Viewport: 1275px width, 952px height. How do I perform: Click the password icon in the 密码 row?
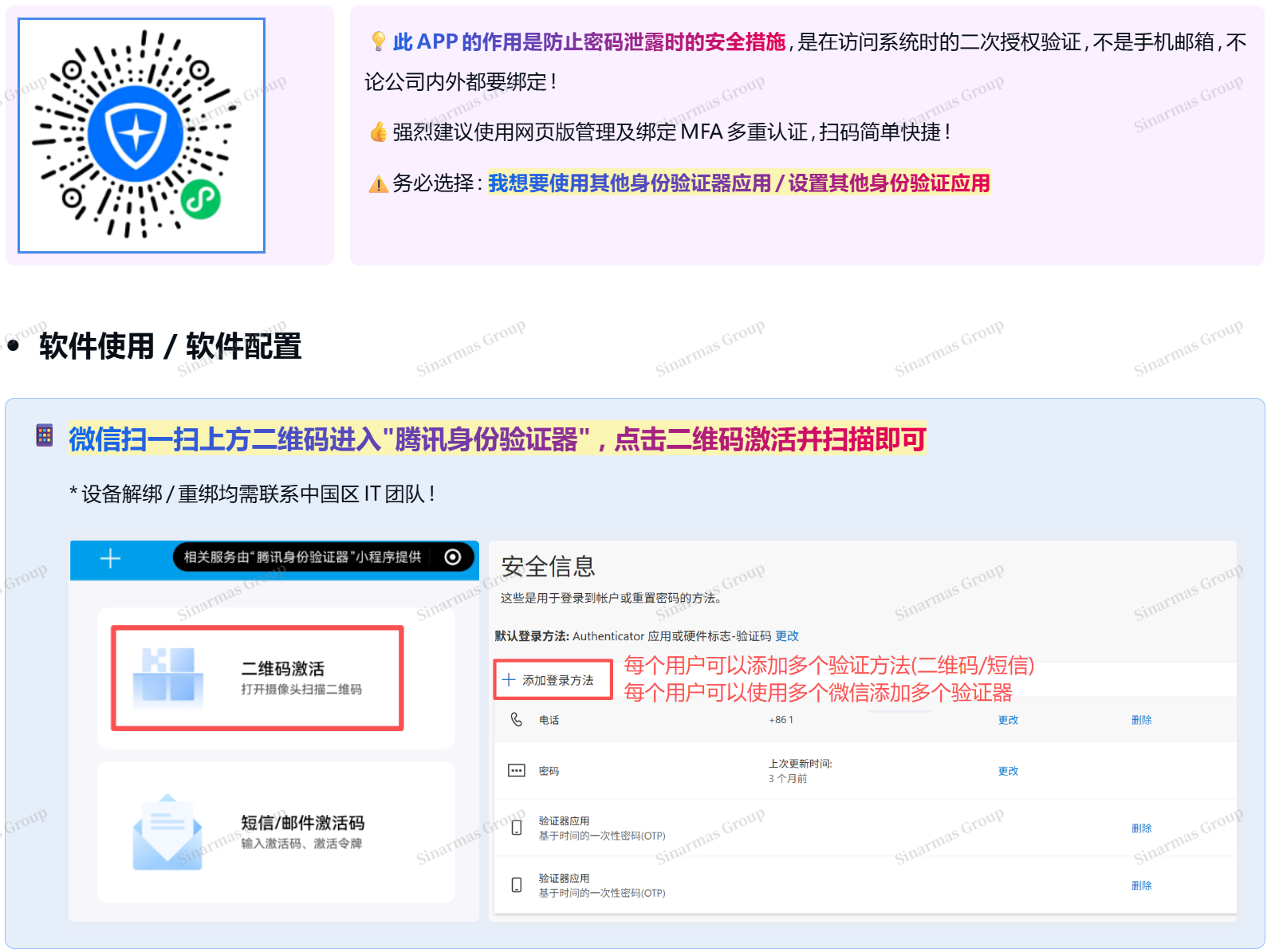[x=517, y=771]
